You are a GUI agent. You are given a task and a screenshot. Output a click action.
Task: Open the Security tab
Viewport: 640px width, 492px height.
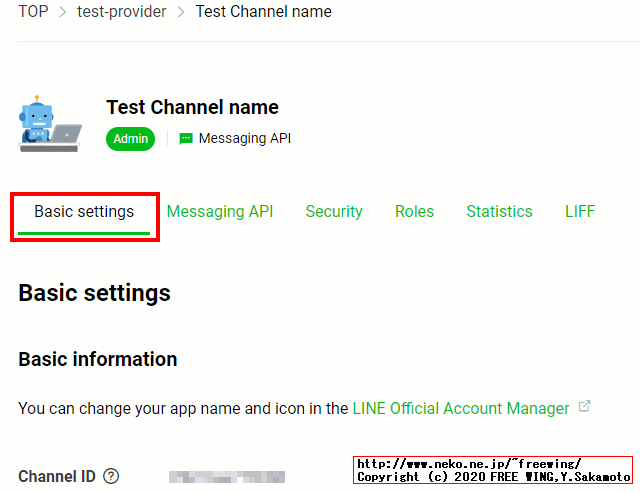point(334,212)
